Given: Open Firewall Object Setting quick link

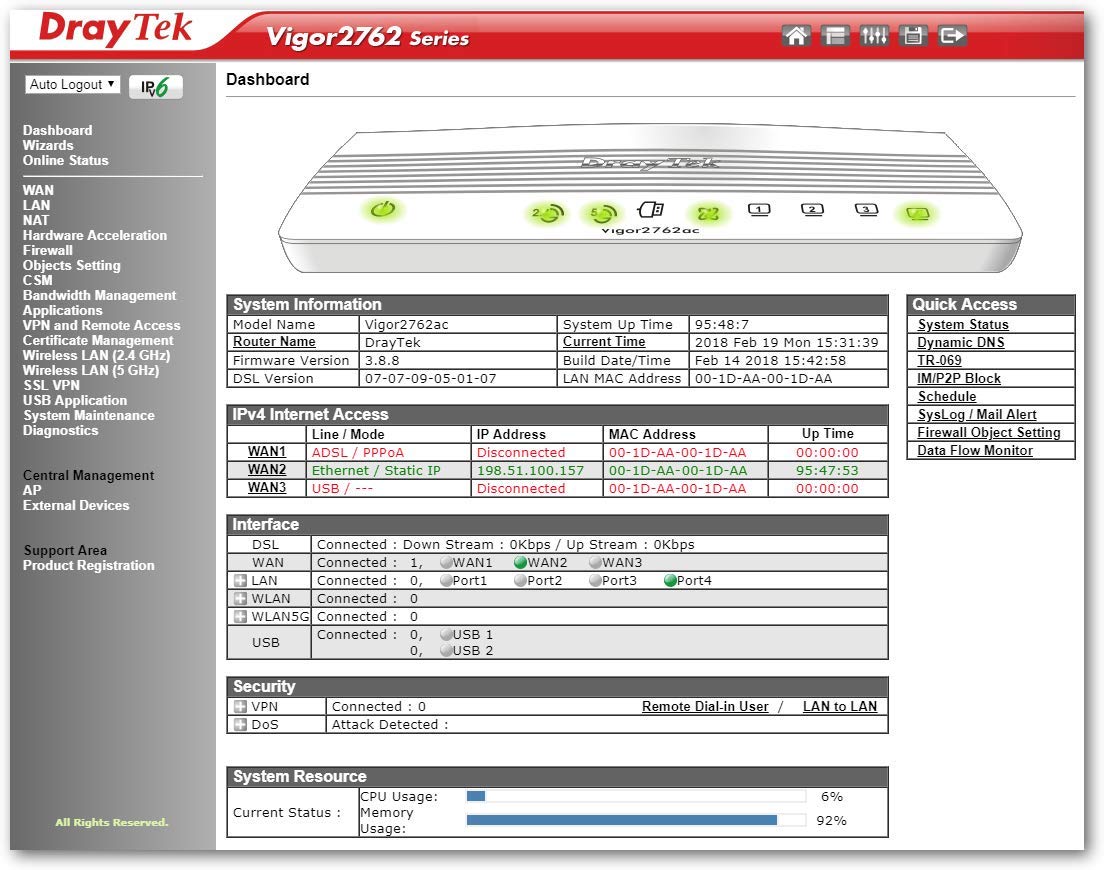Looking at the screenshot, I should point(989,432).
